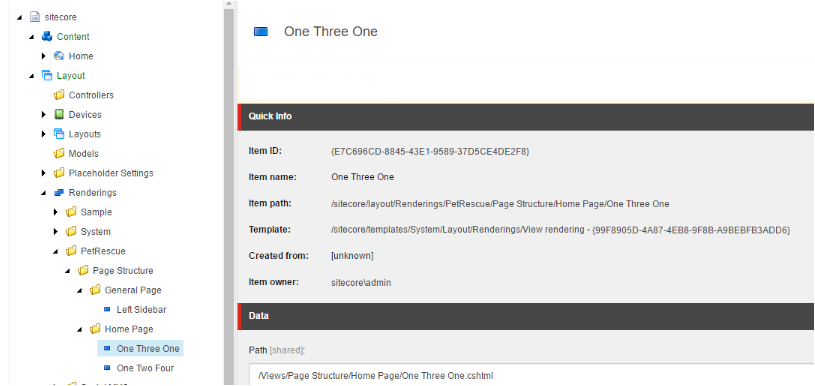
Task: Click the Sample folder icon
Action: coord(71,212)
